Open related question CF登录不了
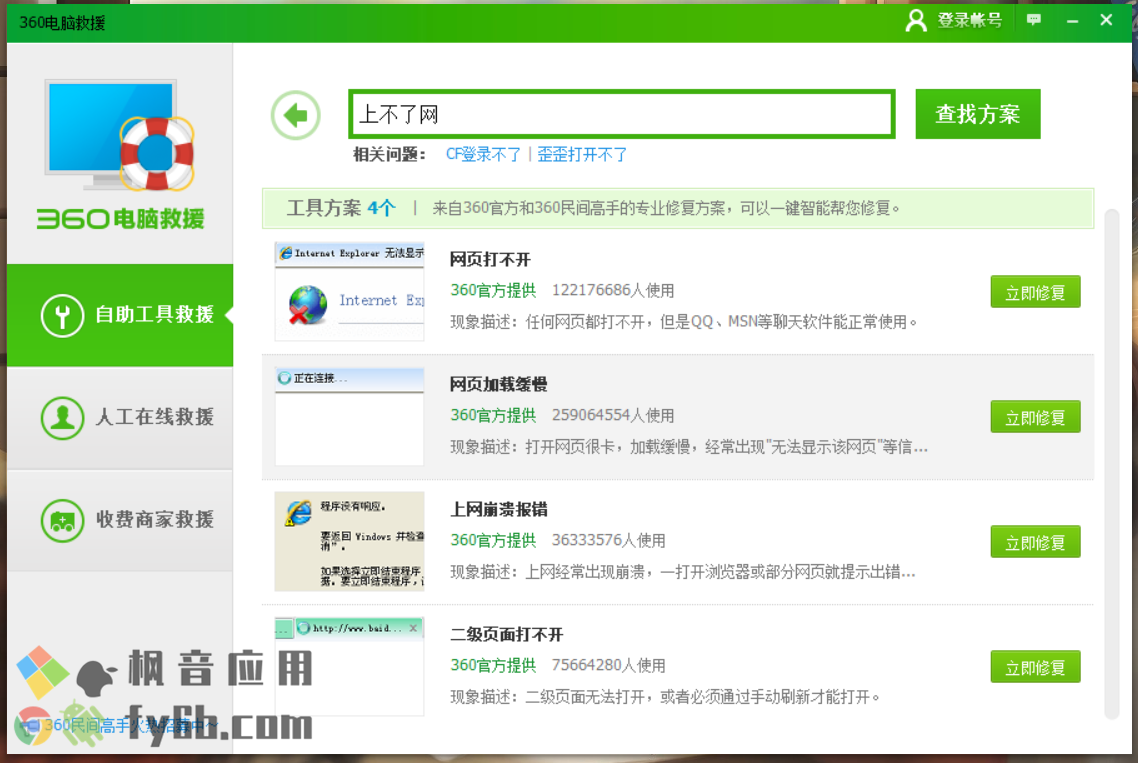This screenshot has height=763, width=1138. coord(483,155)
